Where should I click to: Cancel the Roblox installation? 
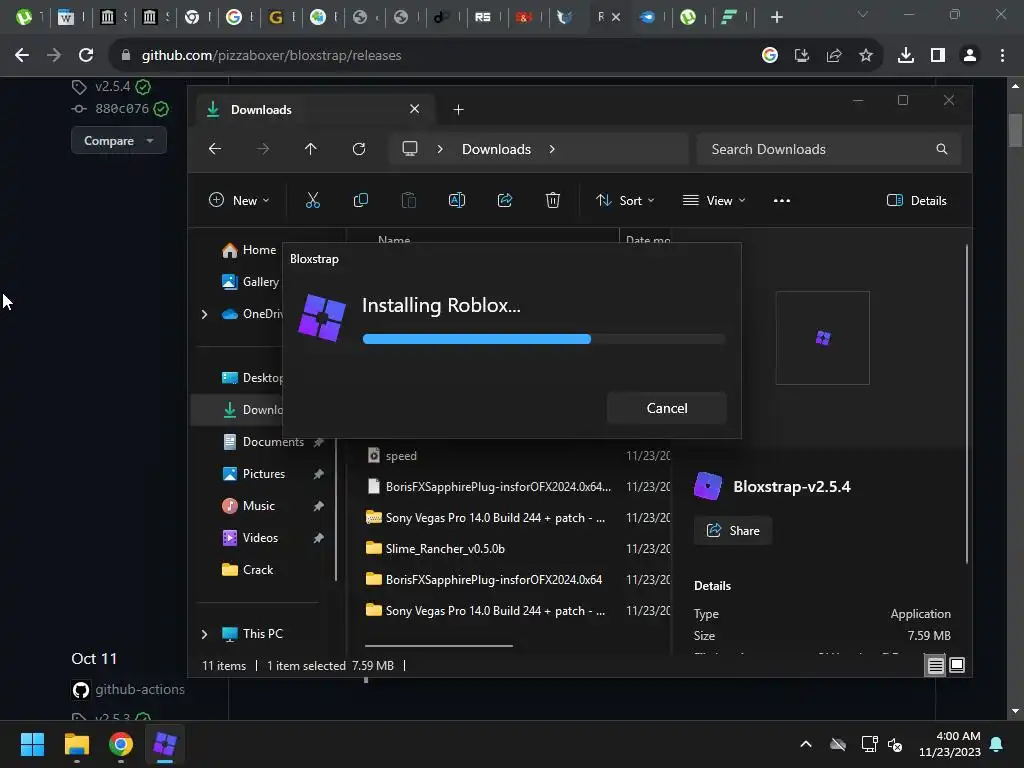click(x=666, y=408)
